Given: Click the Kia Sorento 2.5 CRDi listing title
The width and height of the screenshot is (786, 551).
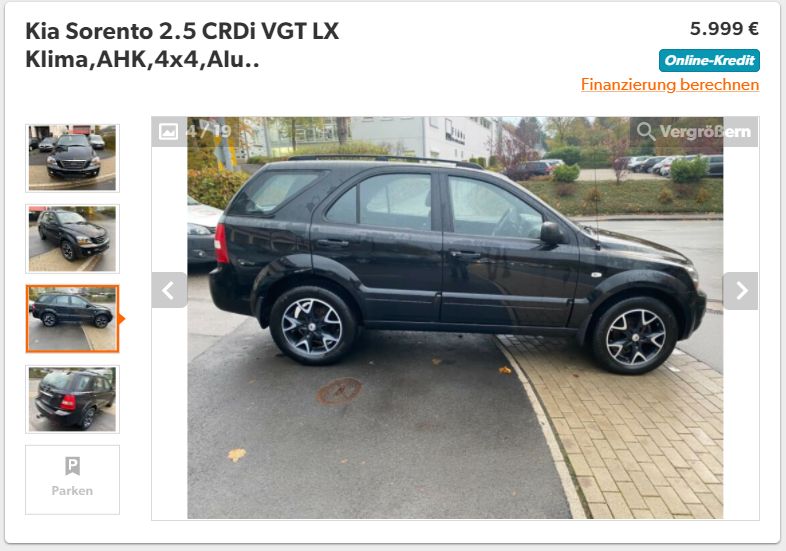Looking at the screenshot, I should tap(182, 31).
